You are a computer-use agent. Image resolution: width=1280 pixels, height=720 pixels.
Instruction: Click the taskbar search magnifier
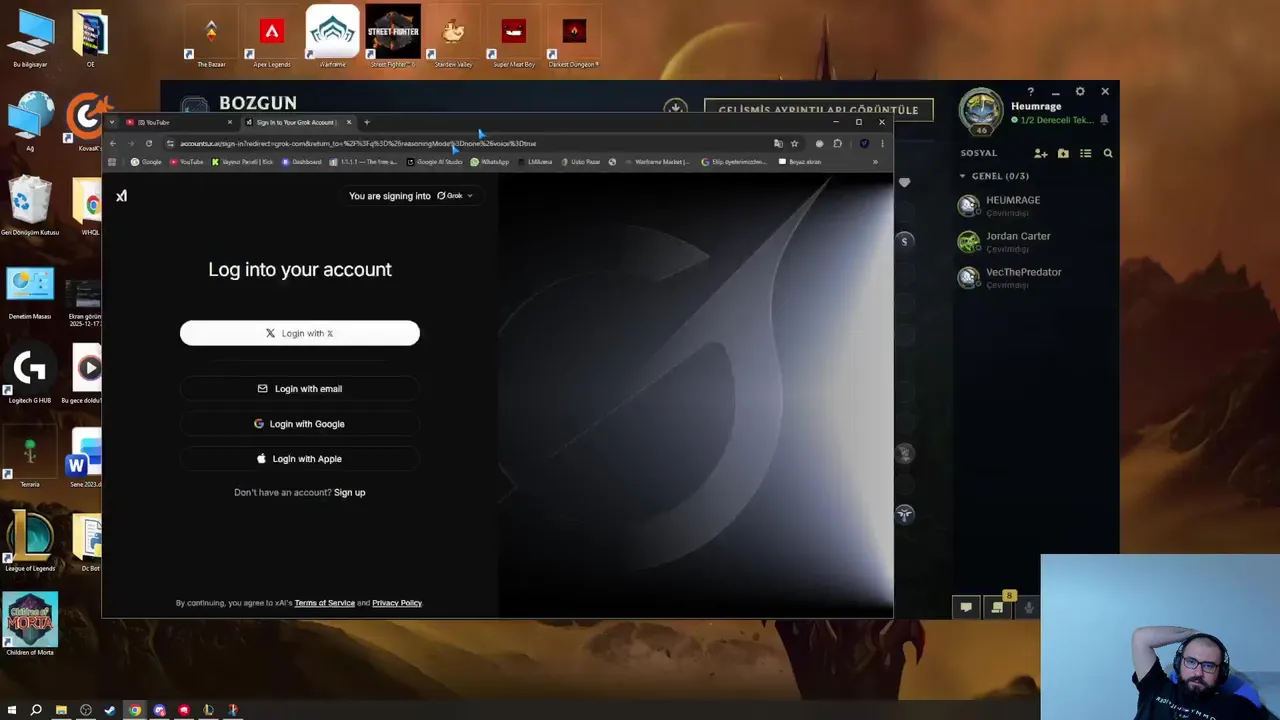click(x=36, y=710)
